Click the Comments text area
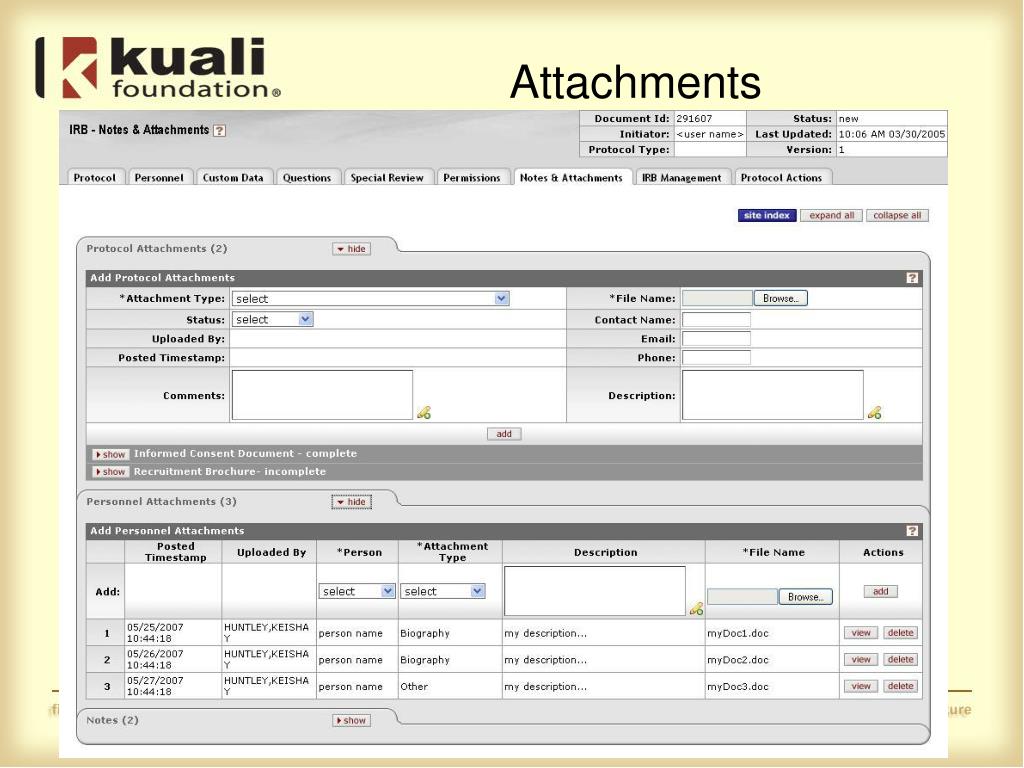 pos(323,395)
